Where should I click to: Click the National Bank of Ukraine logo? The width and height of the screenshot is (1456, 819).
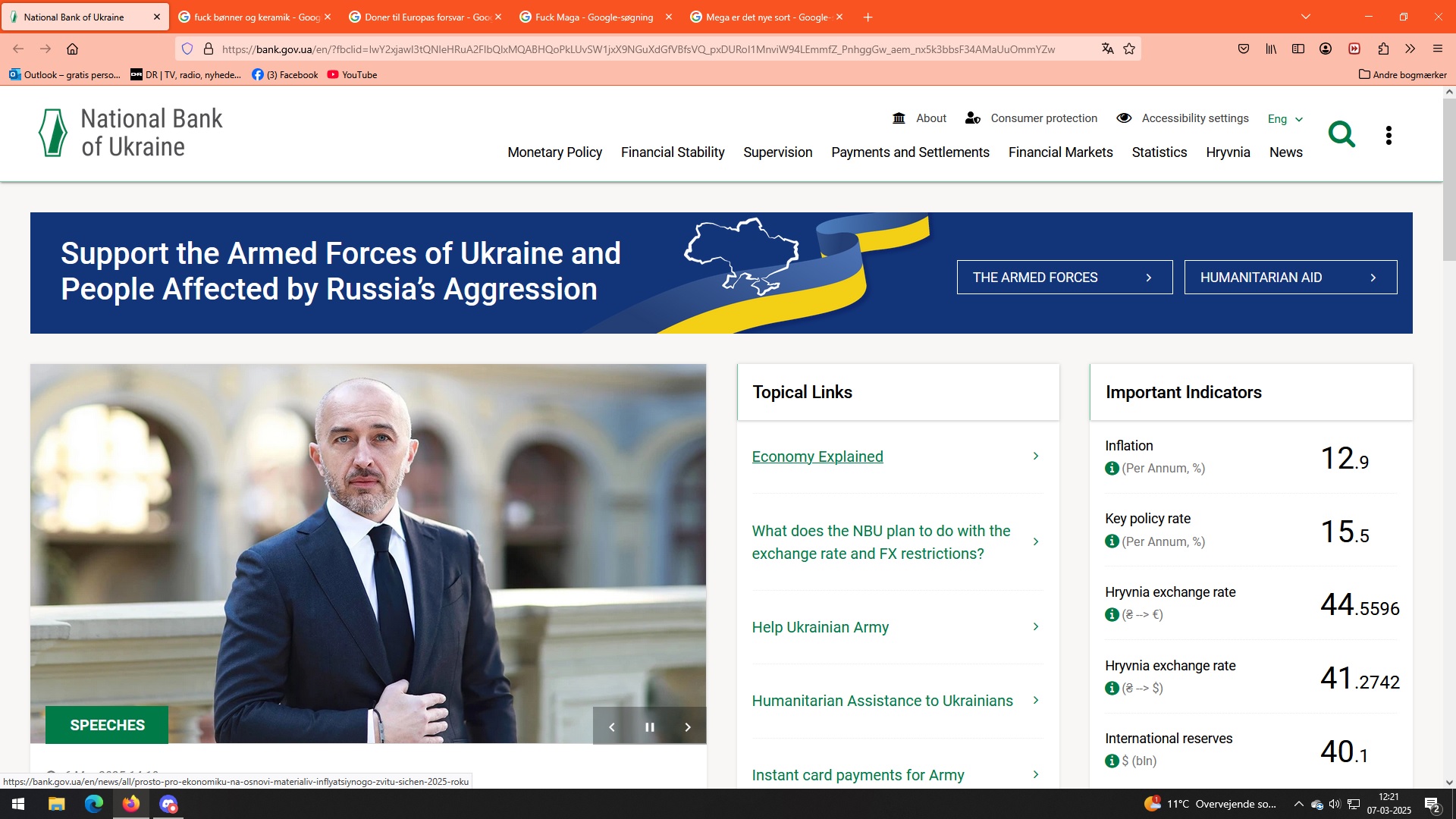[x=130, y=133]
